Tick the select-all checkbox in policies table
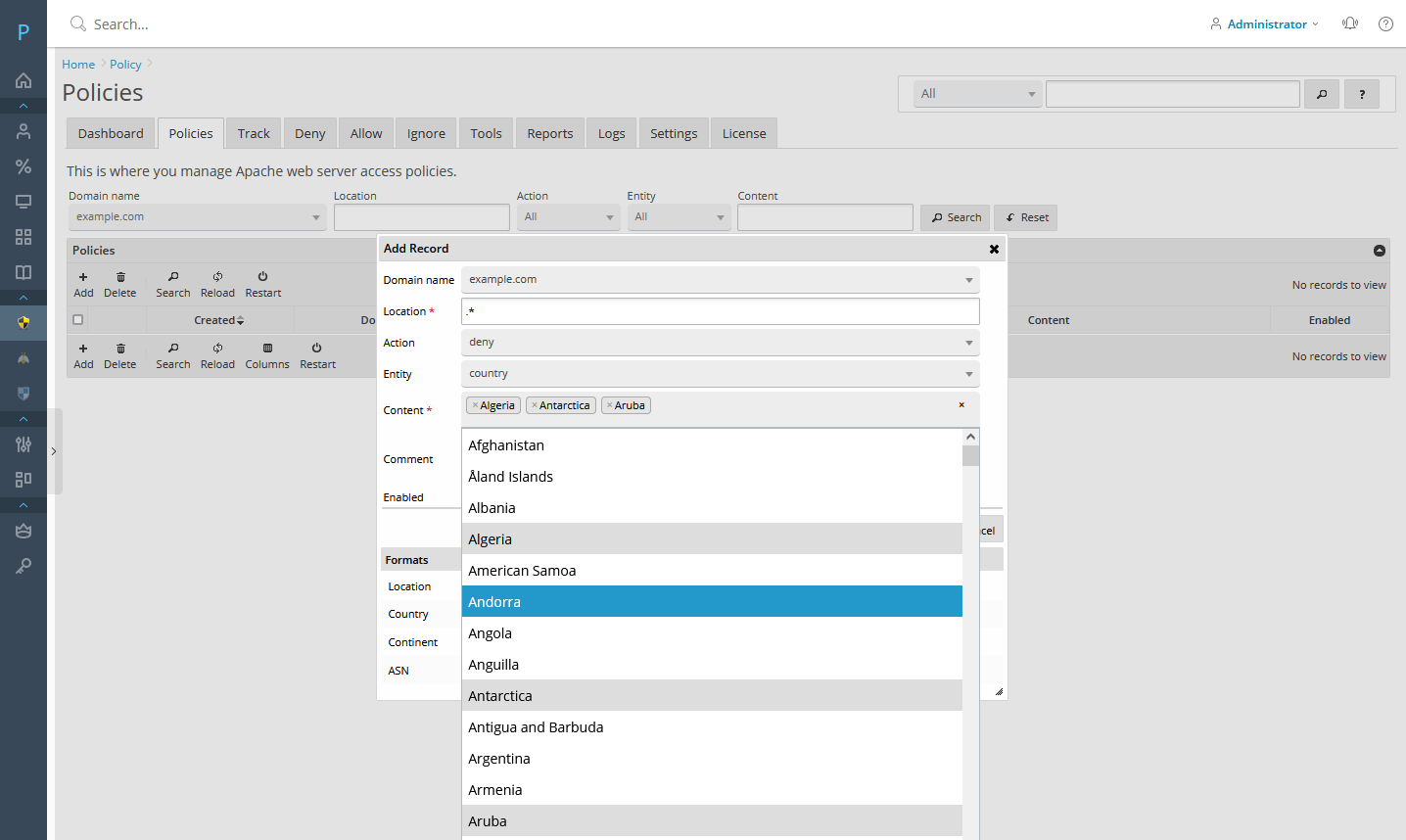The image size is (1406, 840). click(x=78, y=319)
